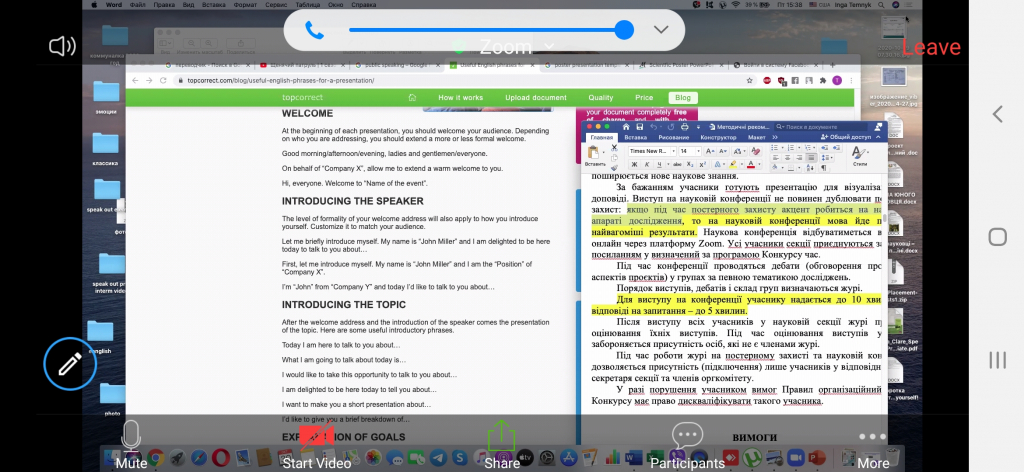Expand the volume panel chevron
Viewport: 1024px width, 472px height.
click(661, 29)
